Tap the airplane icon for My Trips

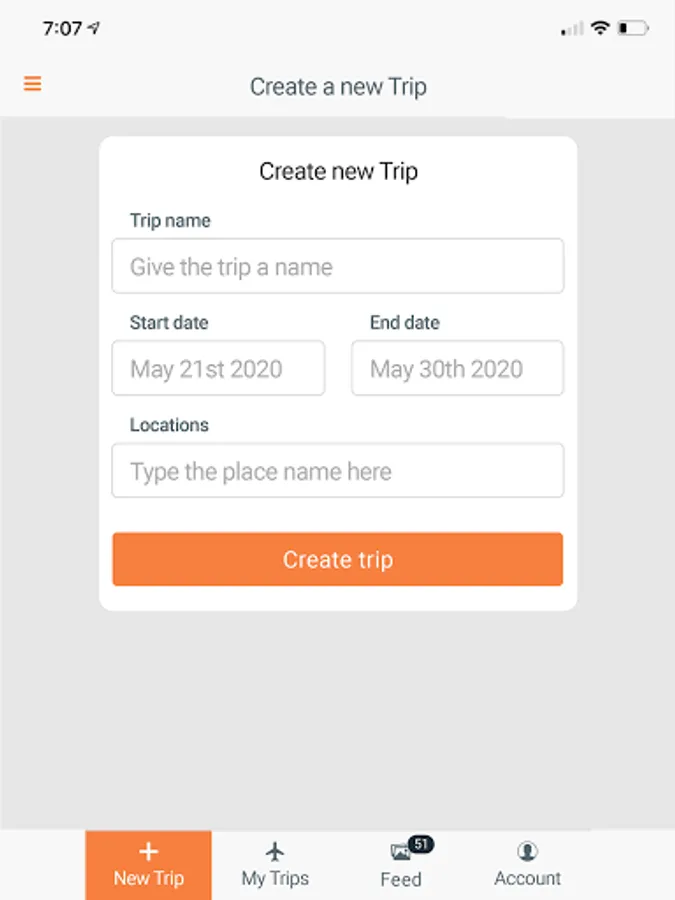tap(275, 851)
